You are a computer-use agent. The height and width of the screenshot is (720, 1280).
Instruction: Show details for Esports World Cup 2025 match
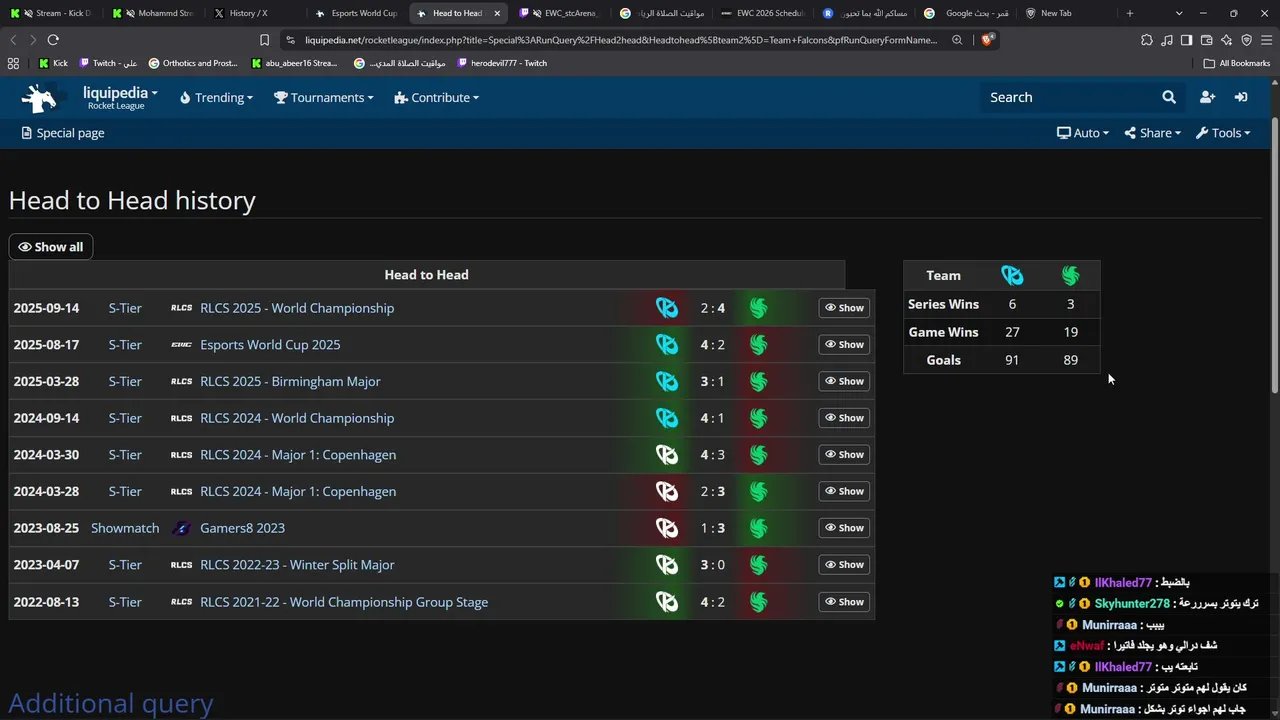(x=844, y=345)
